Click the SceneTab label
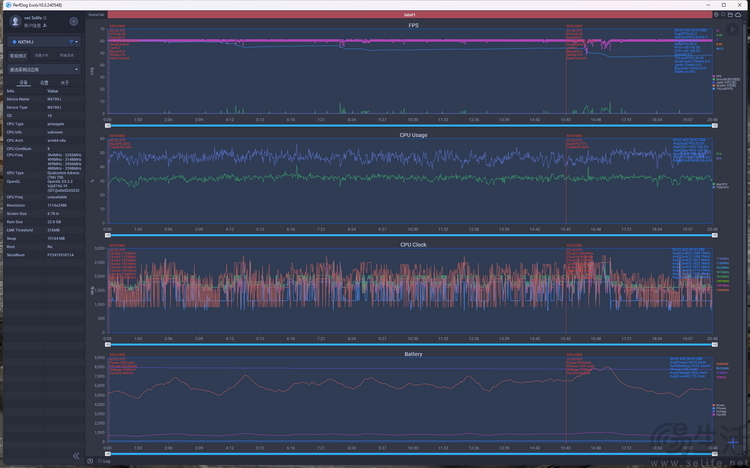The width and height of the screenshot is (750, 468). click(96, 15)
